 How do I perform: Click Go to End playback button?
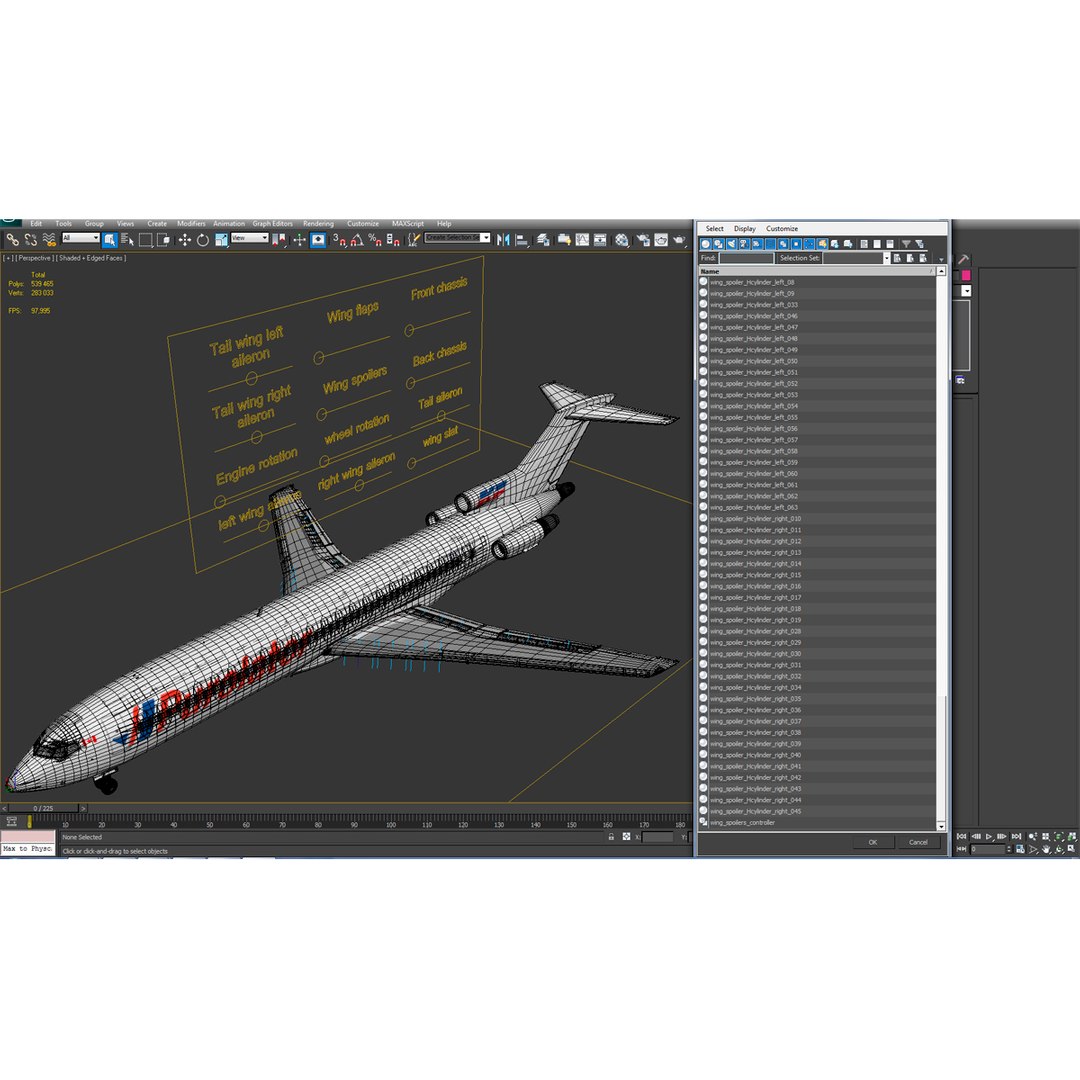[x=1016, y=836]
